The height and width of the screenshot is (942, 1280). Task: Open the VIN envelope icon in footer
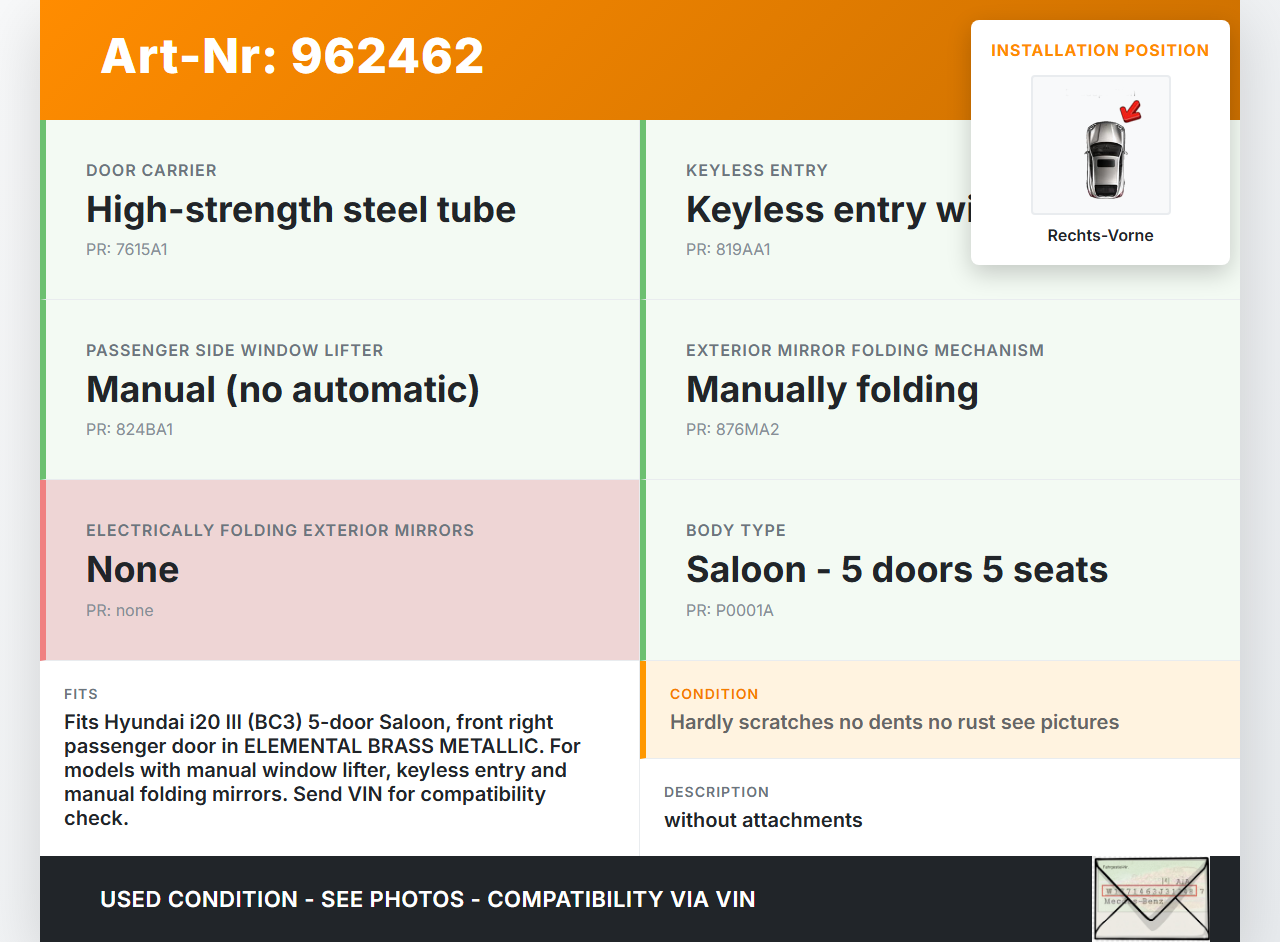(x=1150, y=898)
